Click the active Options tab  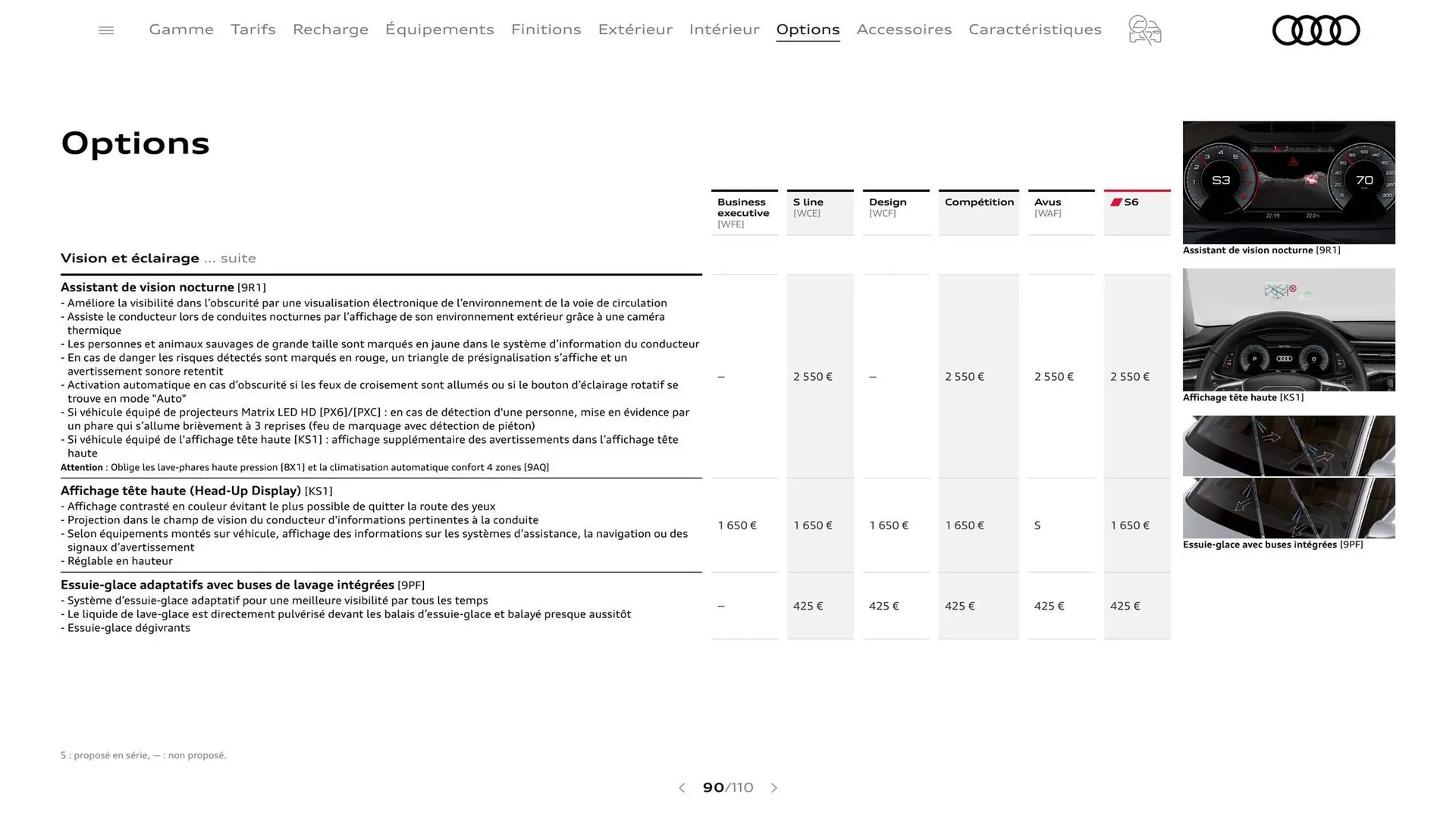point(808,30)
